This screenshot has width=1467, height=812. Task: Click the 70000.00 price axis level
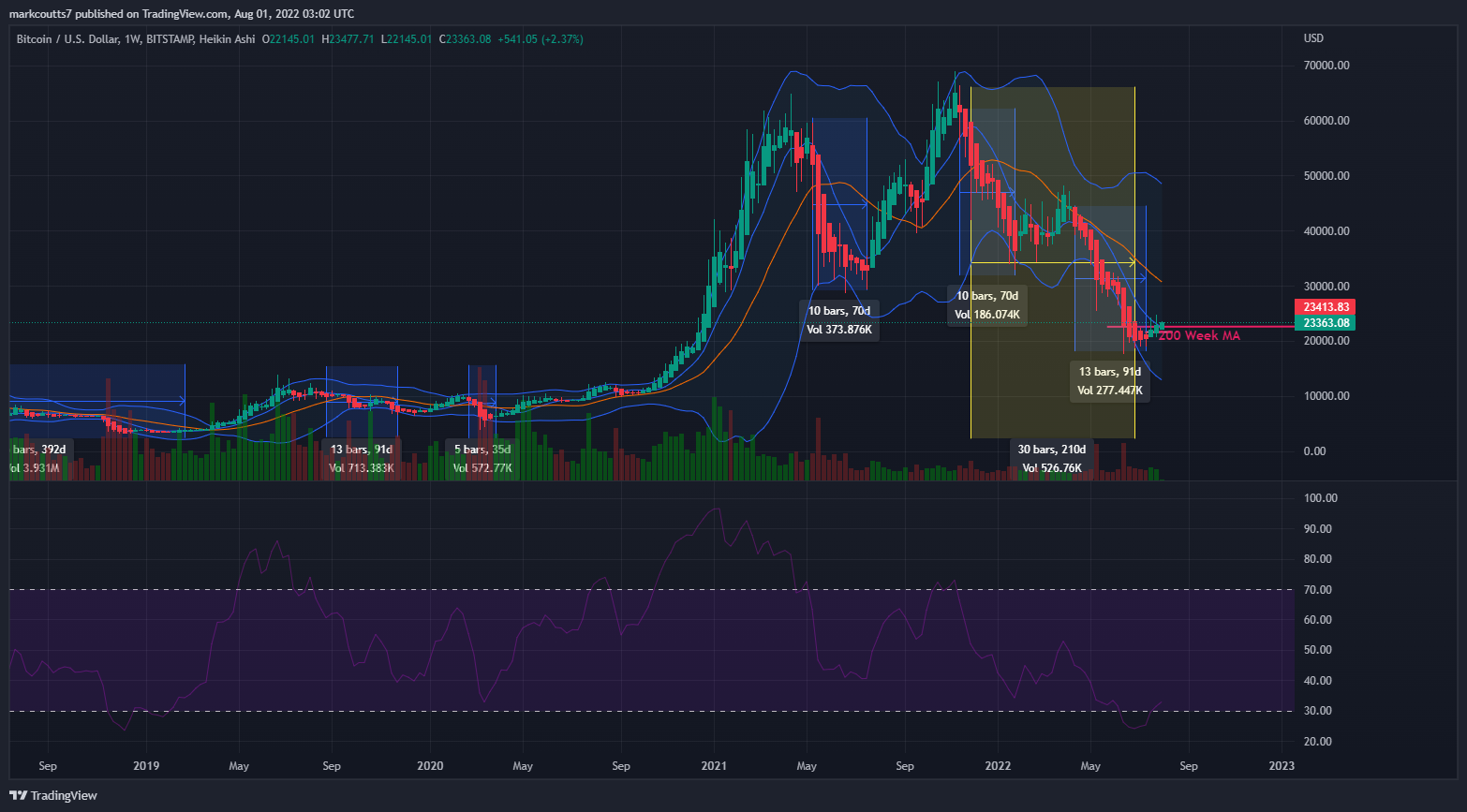click(1326, 66)
